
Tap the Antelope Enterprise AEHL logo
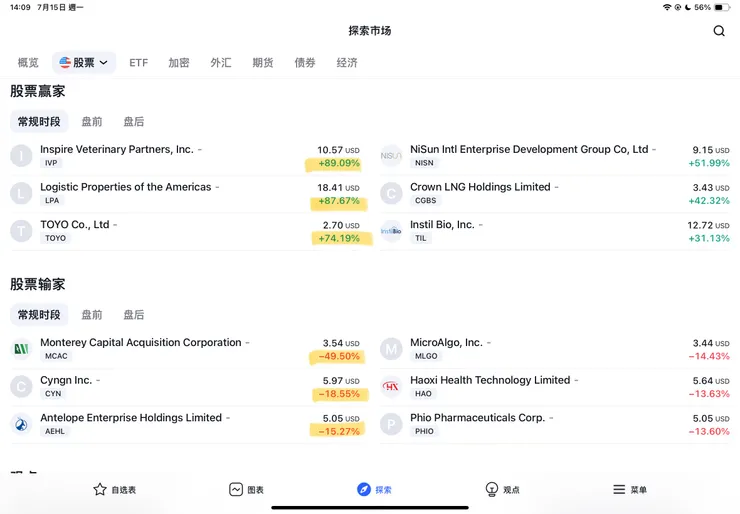click(21, 424)
